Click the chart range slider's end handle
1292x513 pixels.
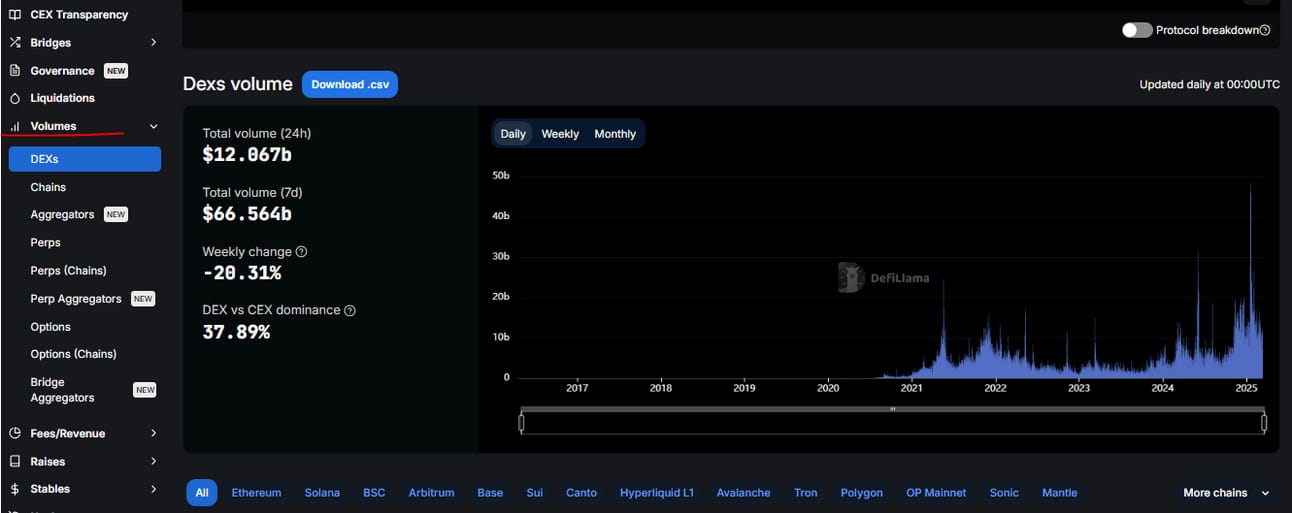[1264, 423]
